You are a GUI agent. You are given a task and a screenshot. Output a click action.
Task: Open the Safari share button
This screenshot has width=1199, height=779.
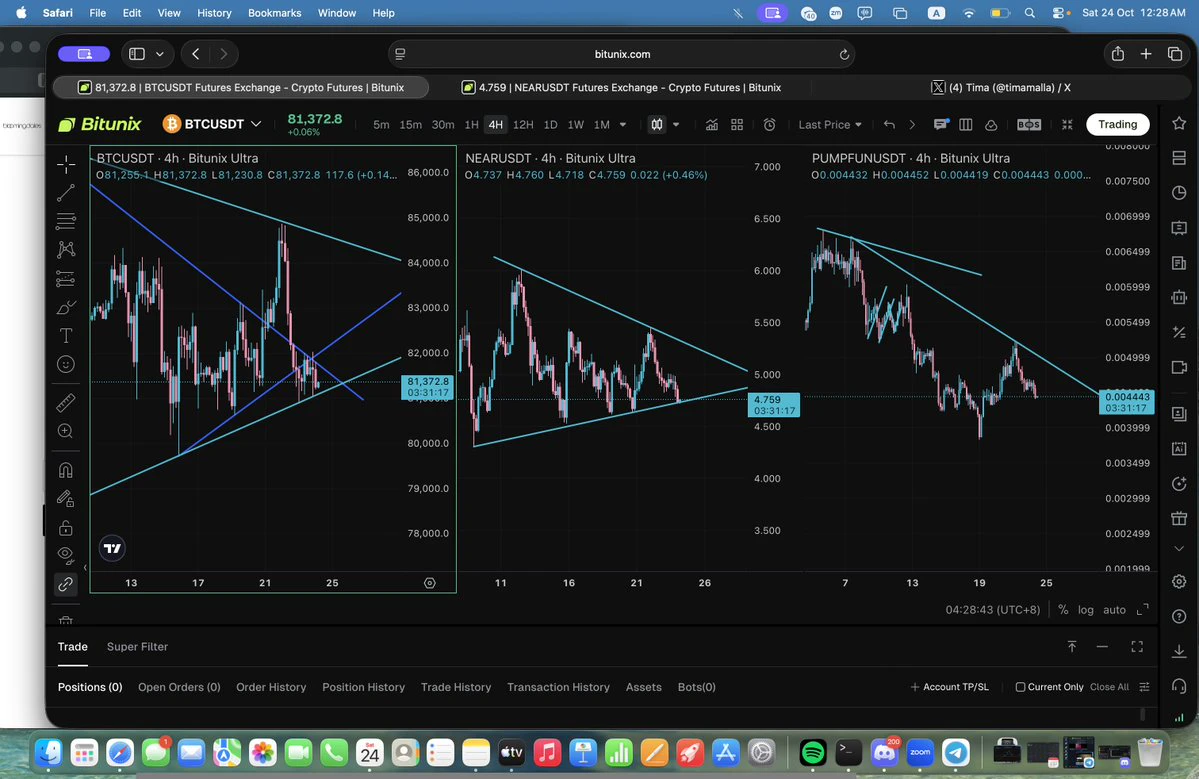point(1118,54)
